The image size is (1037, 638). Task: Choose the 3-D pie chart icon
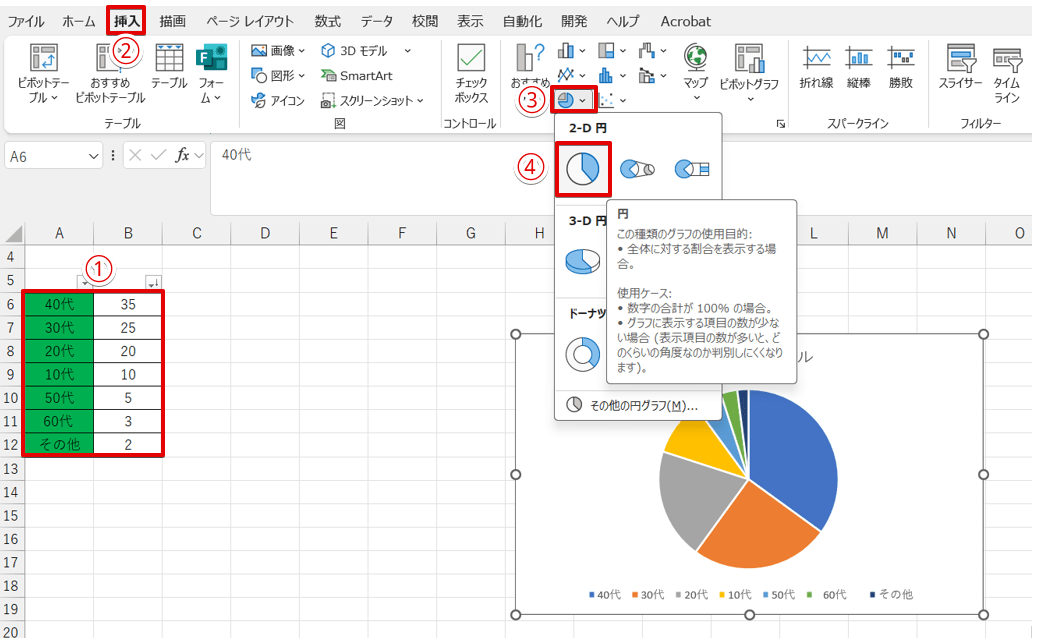[x=581, y=261]
